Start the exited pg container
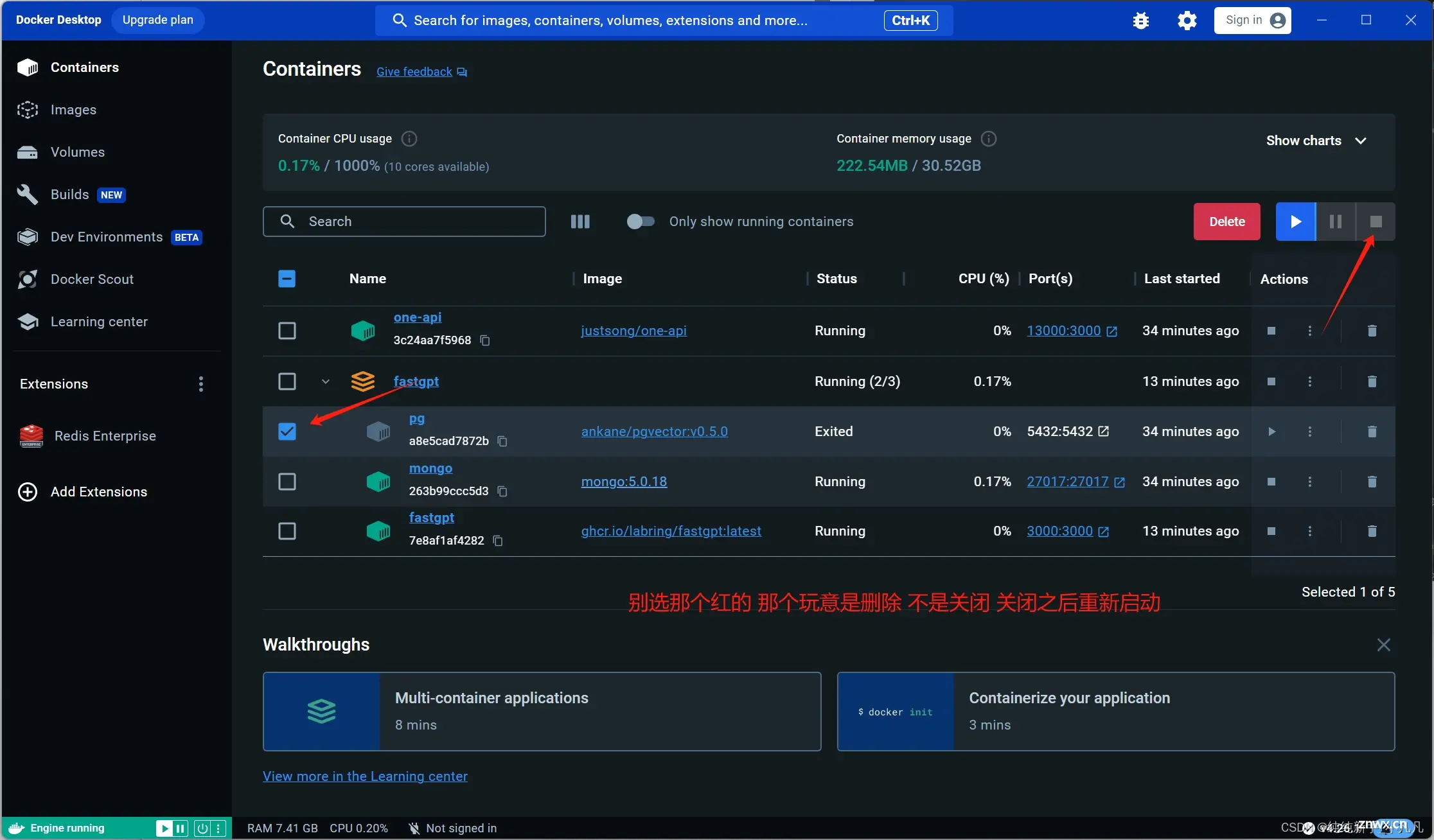Screen dimensions: 1434x840 click(x=1271, y=432)
